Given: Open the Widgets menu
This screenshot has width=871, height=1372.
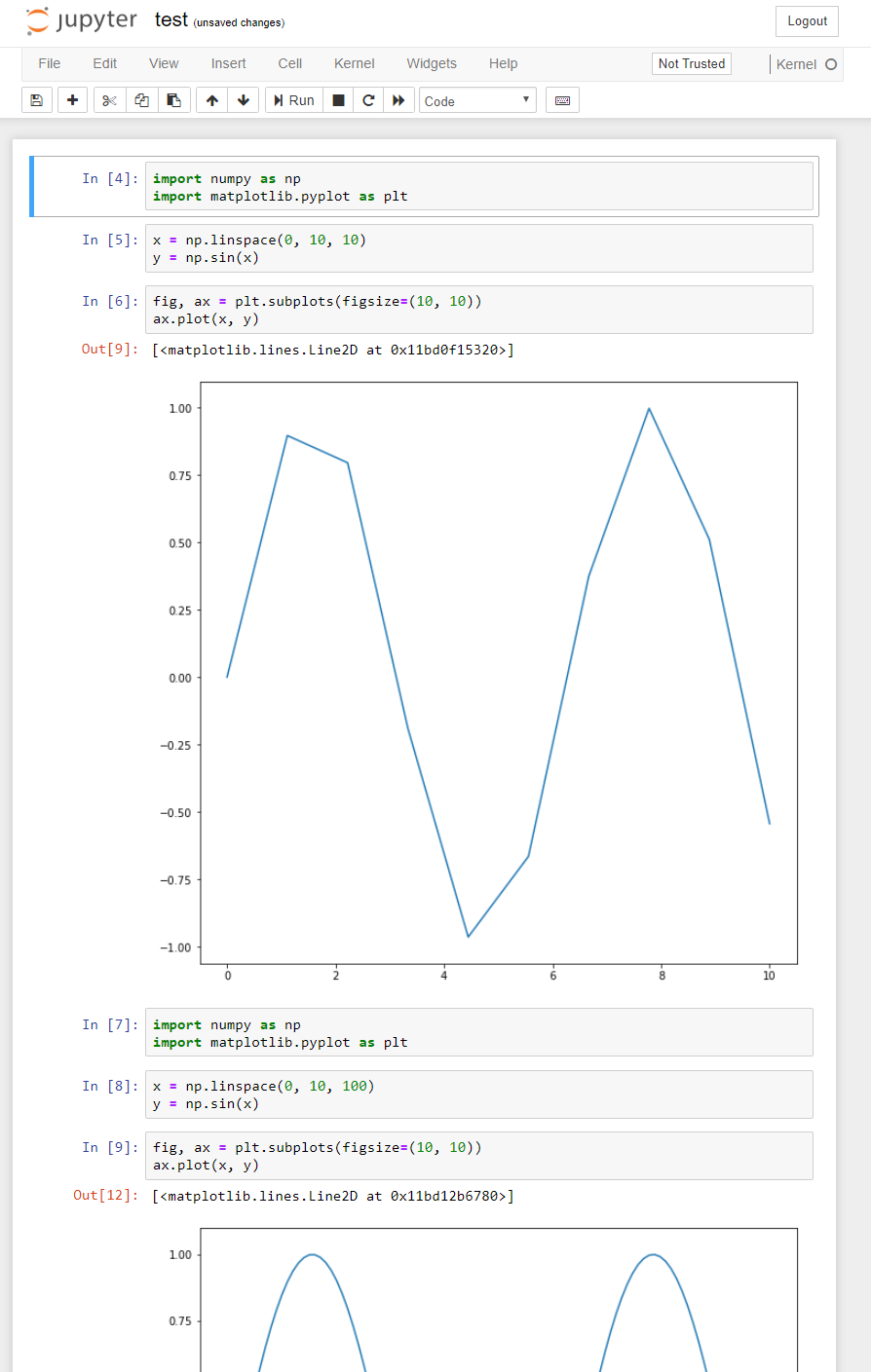Looking at the screenshot, I should 432,63.
